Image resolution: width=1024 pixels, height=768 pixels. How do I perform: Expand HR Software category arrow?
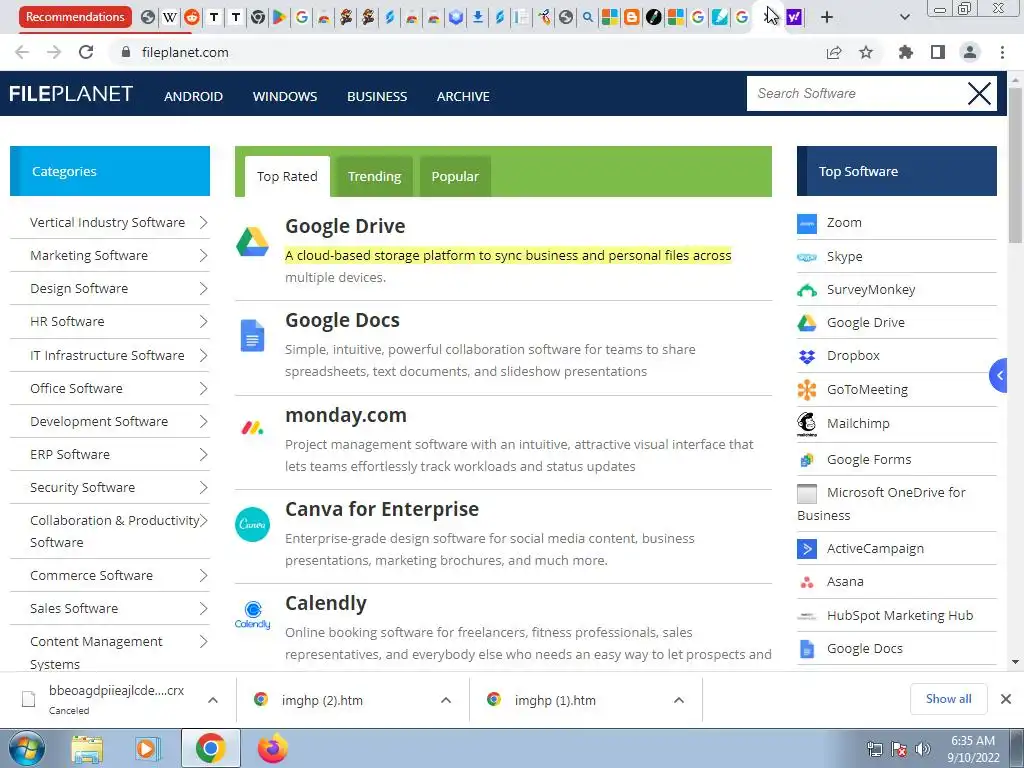click(x=203, y=321)
